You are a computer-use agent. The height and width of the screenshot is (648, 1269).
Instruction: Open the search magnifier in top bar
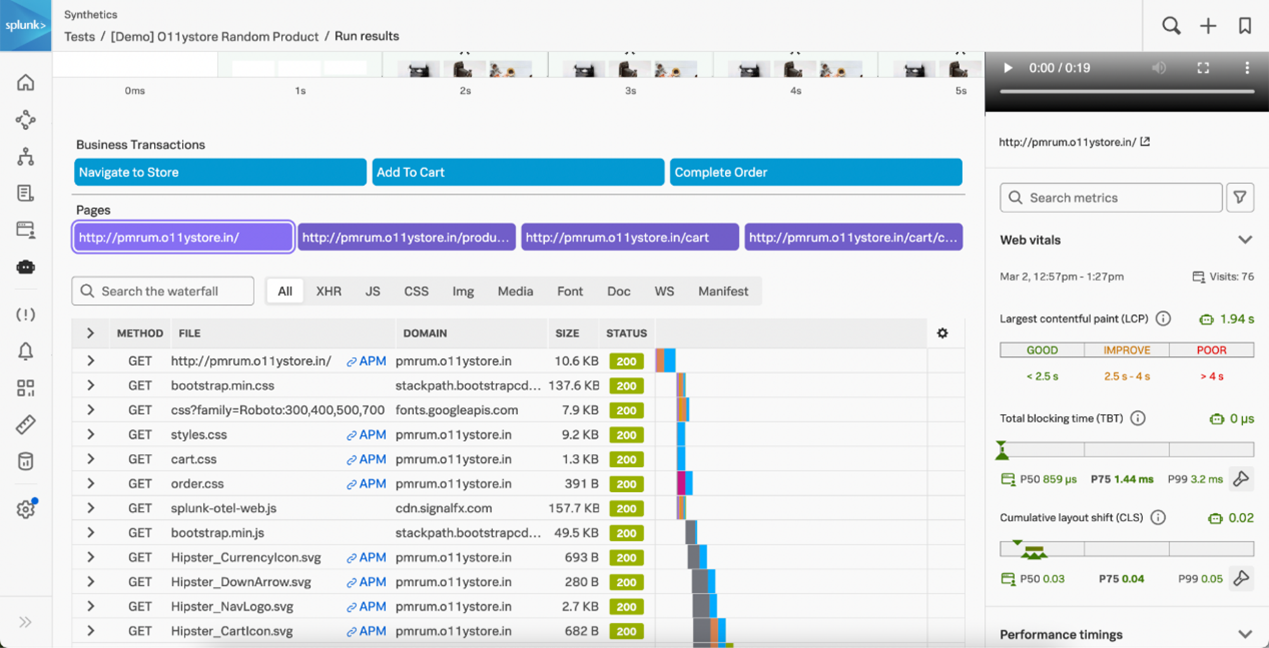pyautogui.click(x=1171, y=26)
